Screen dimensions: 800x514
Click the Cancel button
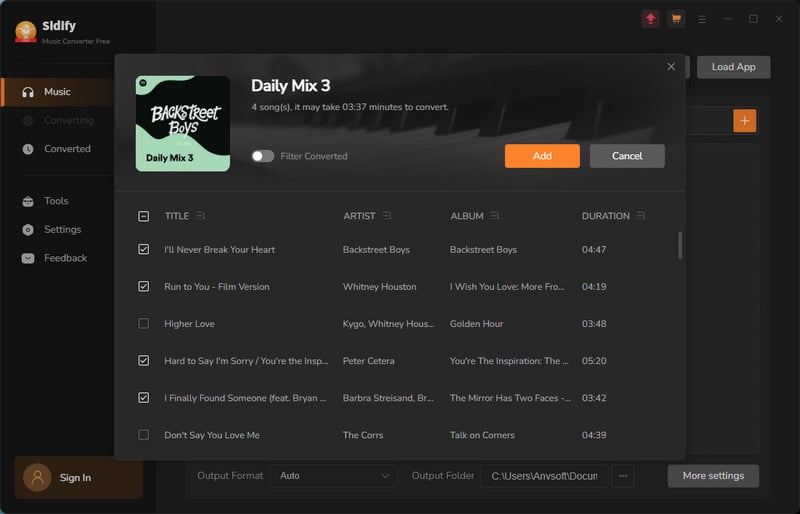(x=627, y=156)
